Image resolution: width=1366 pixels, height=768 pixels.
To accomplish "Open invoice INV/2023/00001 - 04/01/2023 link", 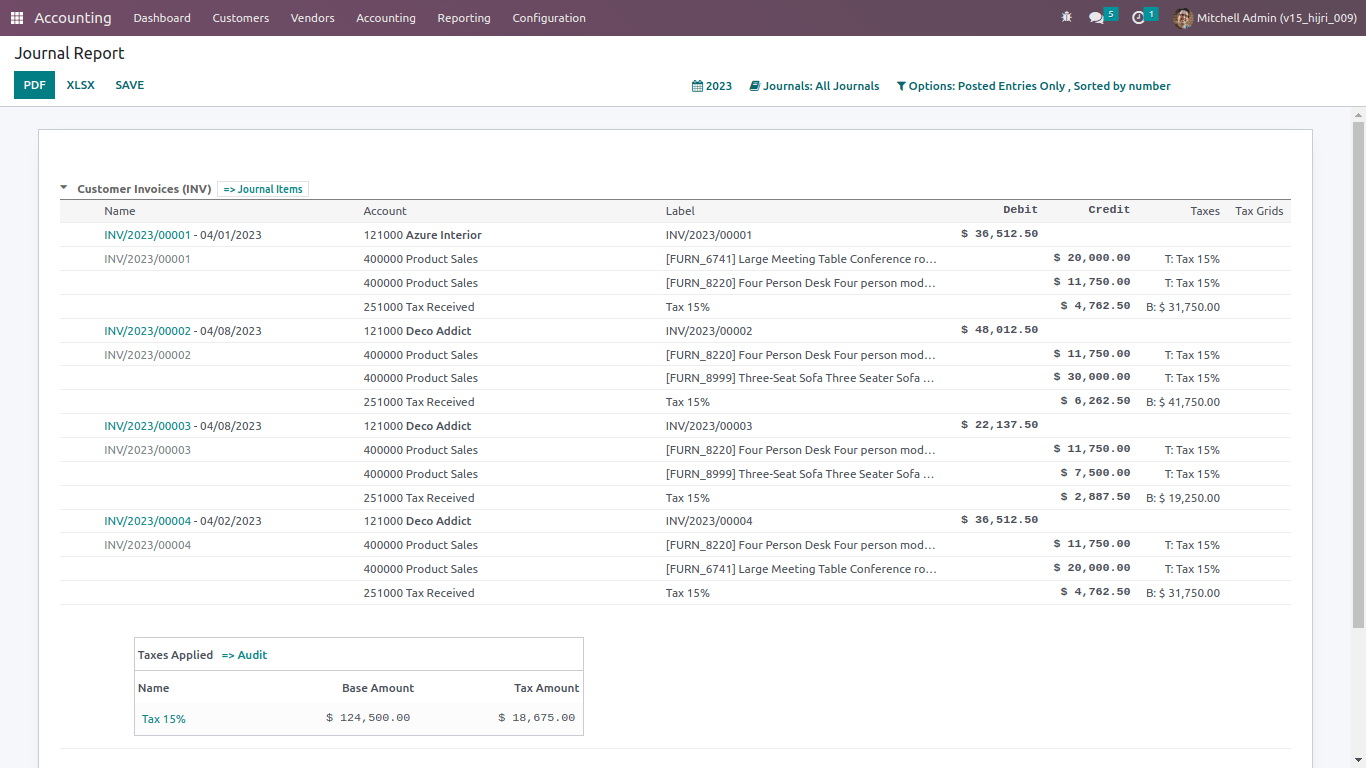I will tap(183, 235).
